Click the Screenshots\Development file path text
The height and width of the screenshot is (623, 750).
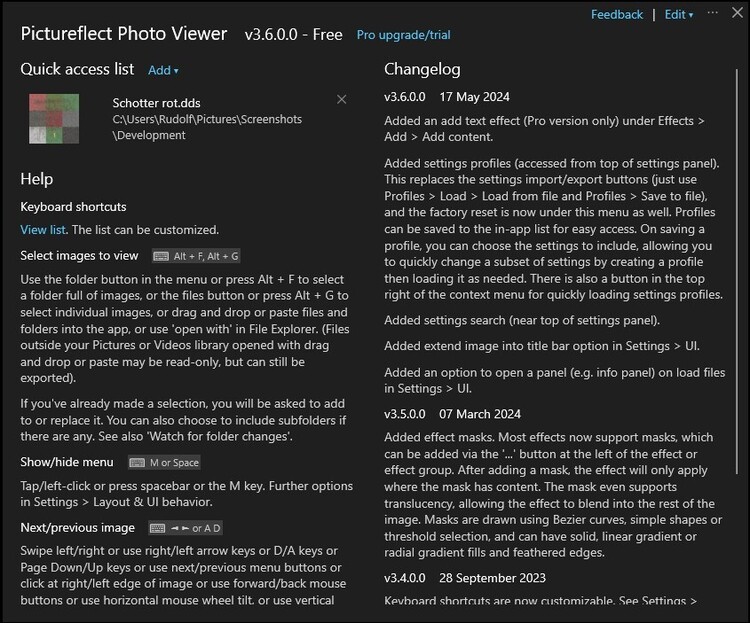point(207,127)
